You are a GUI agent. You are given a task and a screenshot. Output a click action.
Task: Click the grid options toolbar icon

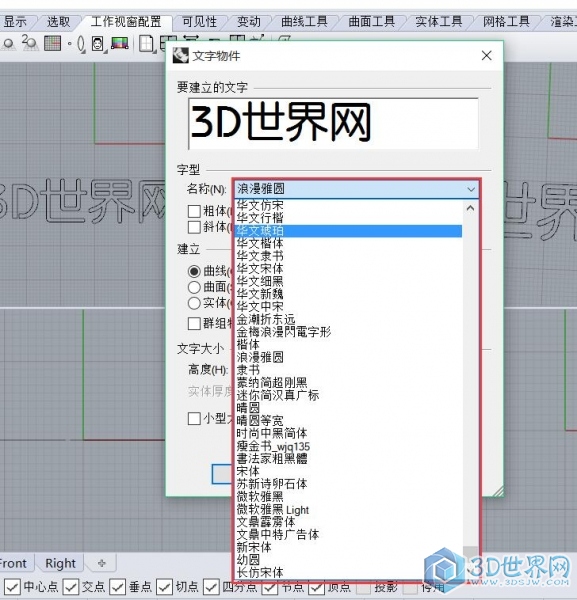52,43
